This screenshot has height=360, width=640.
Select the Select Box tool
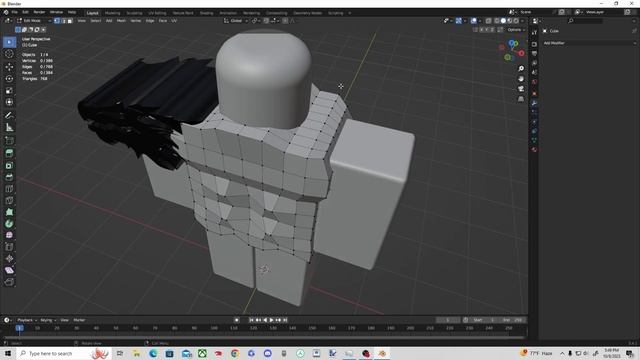coord(9,42)
